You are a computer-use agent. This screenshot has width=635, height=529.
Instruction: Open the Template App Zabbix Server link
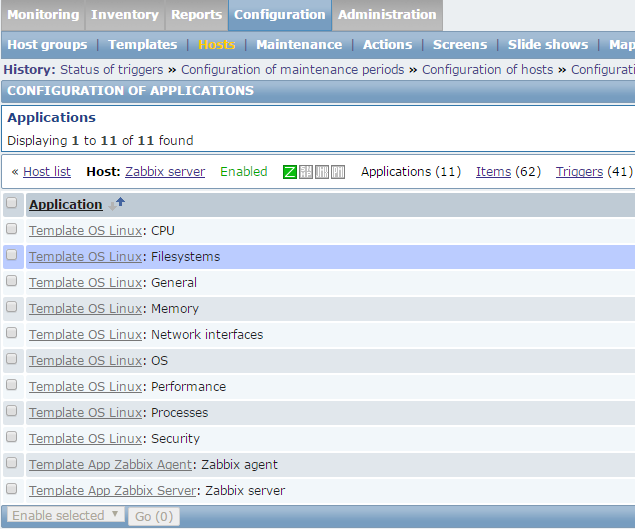(113, 491)
